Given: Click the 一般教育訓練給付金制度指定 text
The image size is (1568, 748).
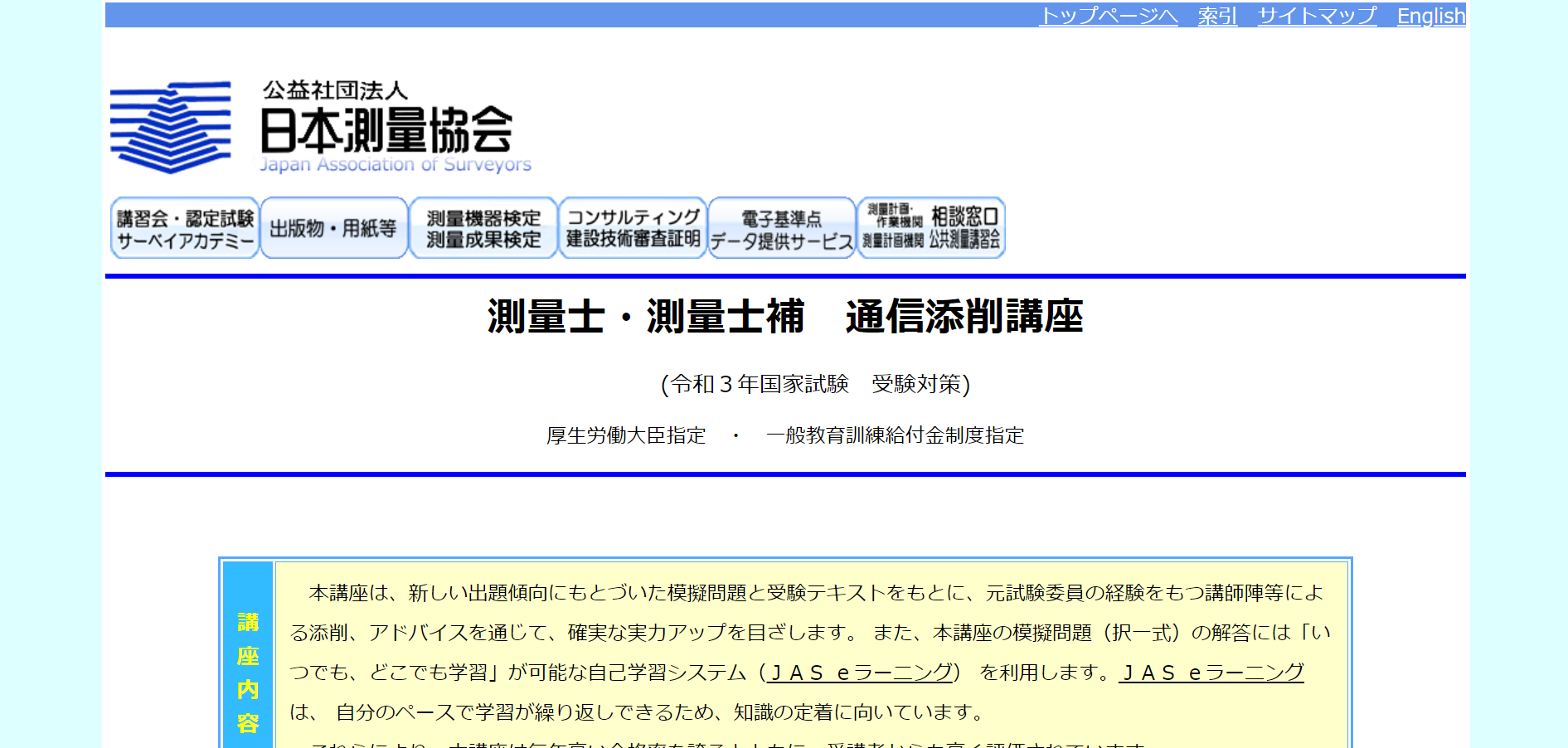Looking at the screenshot, I should pos(895,435).
